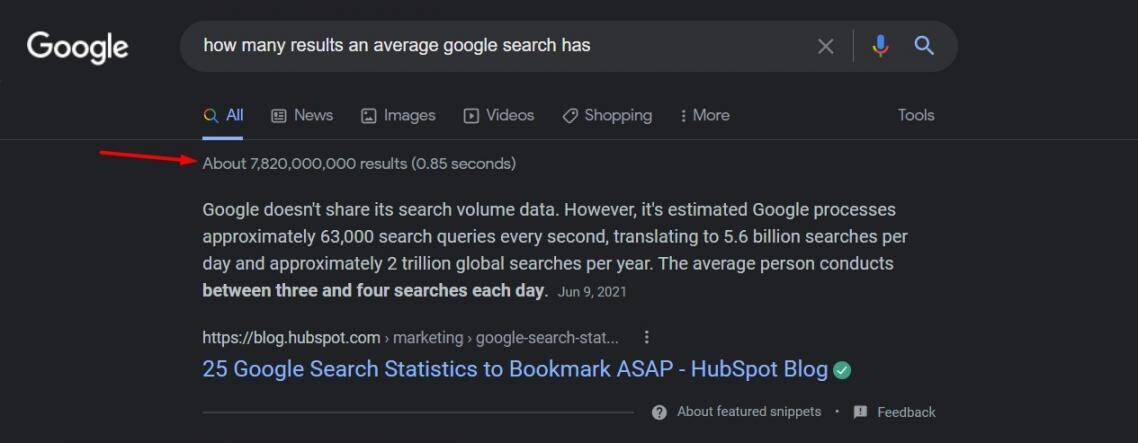Screen dimensions: 1138x443
Task: Click the Feedback flag icon
Action: 860,412
